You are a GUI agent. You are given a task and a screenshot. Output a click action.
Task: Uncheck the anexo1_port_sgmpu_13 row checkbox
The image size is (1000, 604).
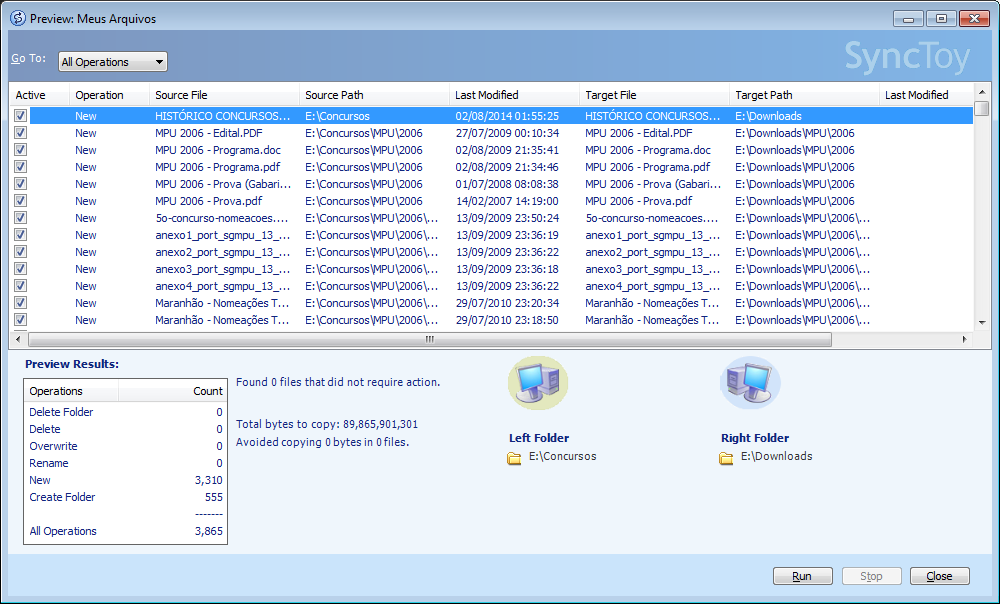pyautogui.click(x=20, y=235)
